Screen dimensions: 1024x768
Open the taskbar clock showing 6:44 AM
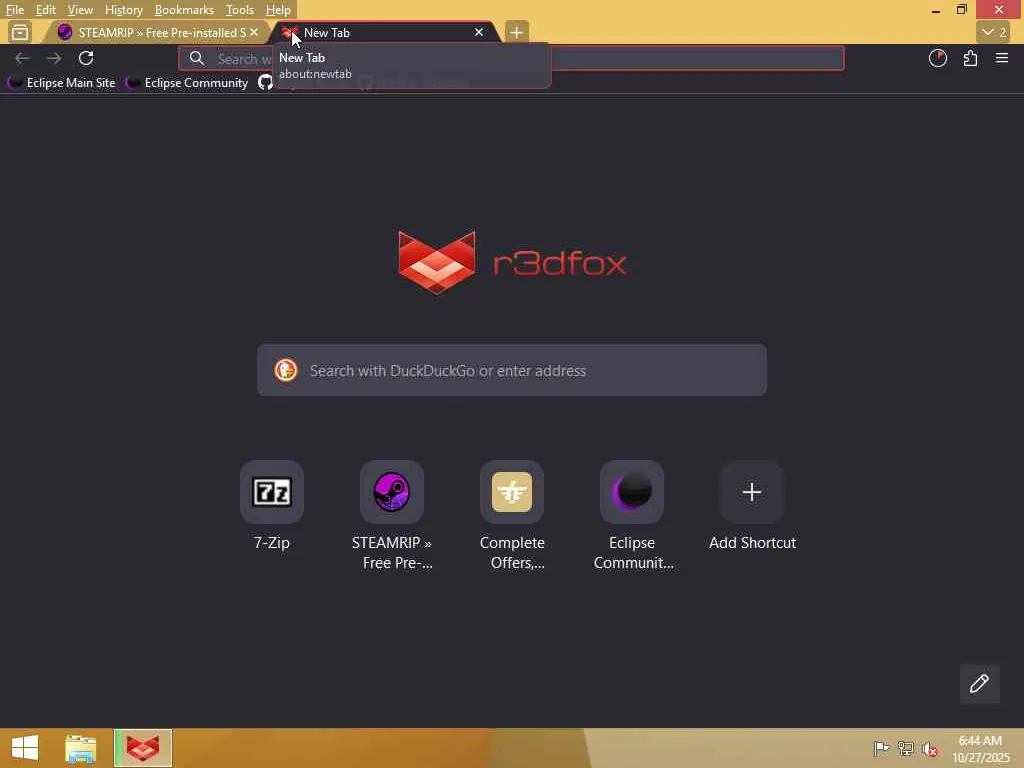(980, 748)
